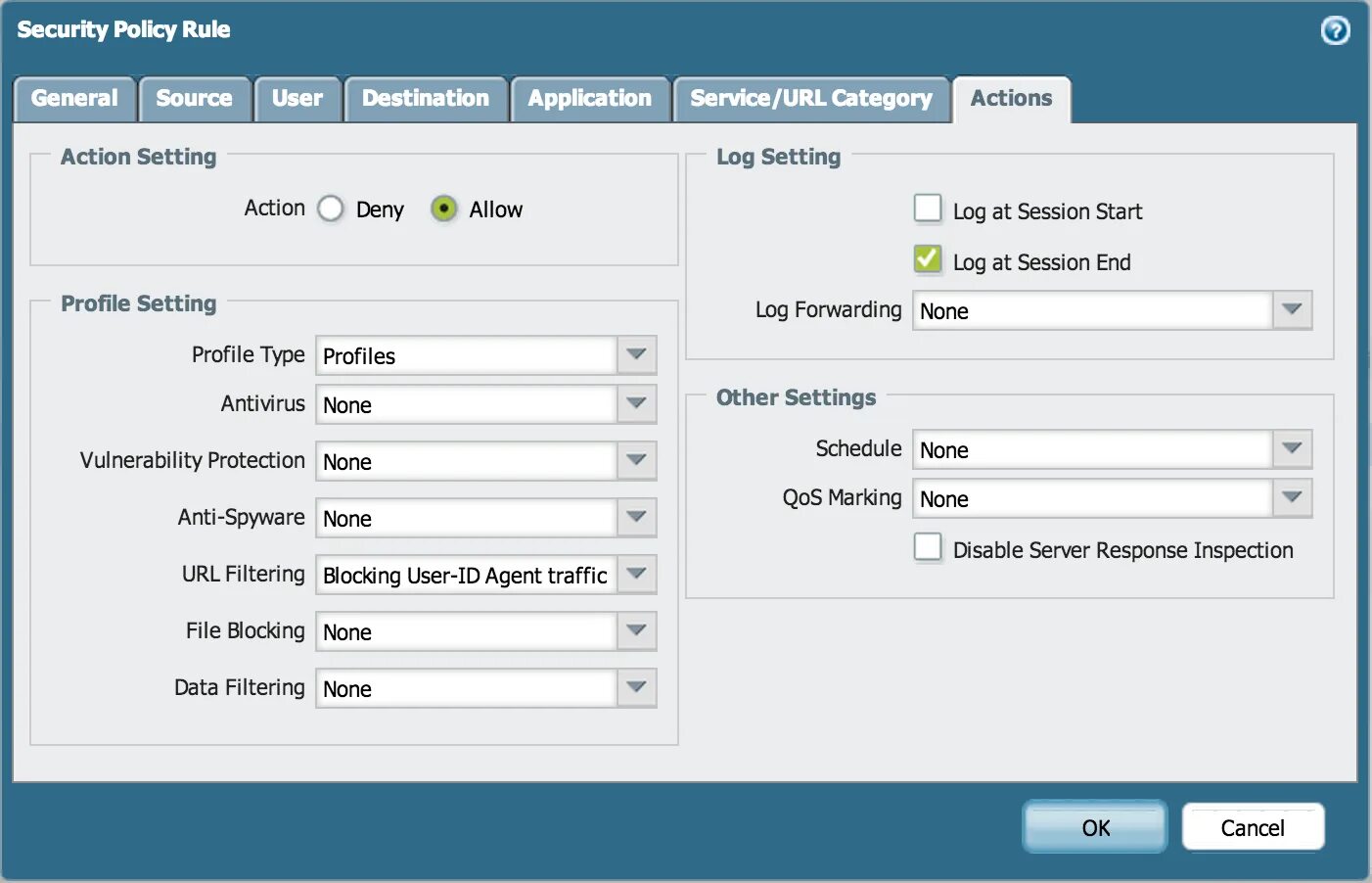Open the Antivirus dropdown arrow
Viewport: 1372px width, 883px height.
click(x=636, y=403)
